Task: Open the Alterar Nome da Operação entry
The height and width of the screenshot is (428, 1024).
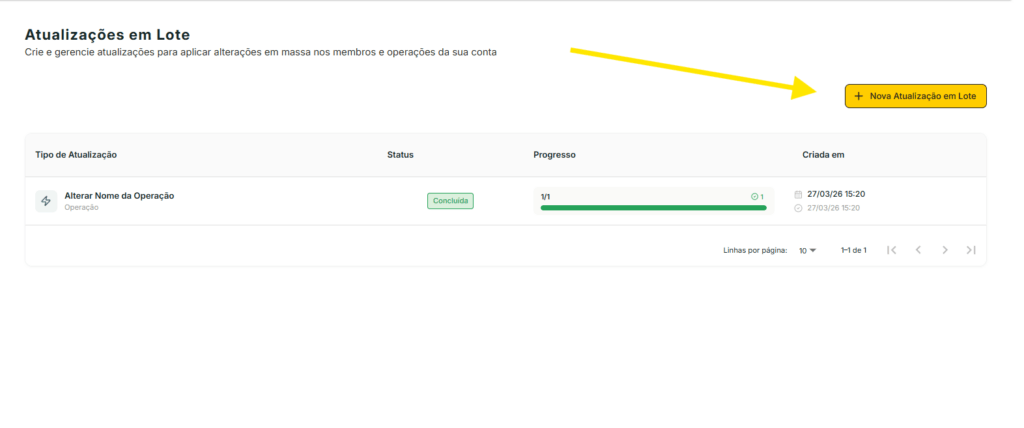Action: tap(119, 196)
